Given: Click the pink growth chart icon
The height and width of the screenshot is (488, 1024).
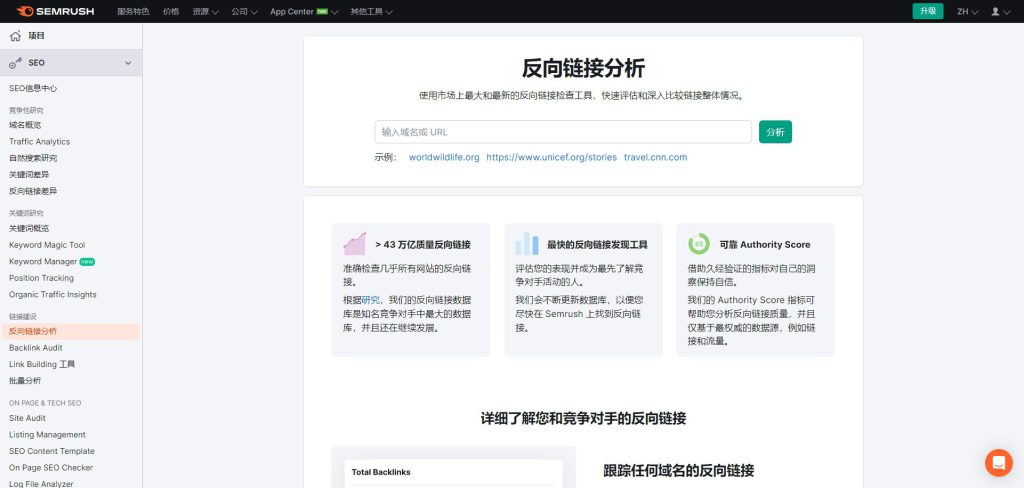Looking at the screenshot, I should click(x=355, y=244).
